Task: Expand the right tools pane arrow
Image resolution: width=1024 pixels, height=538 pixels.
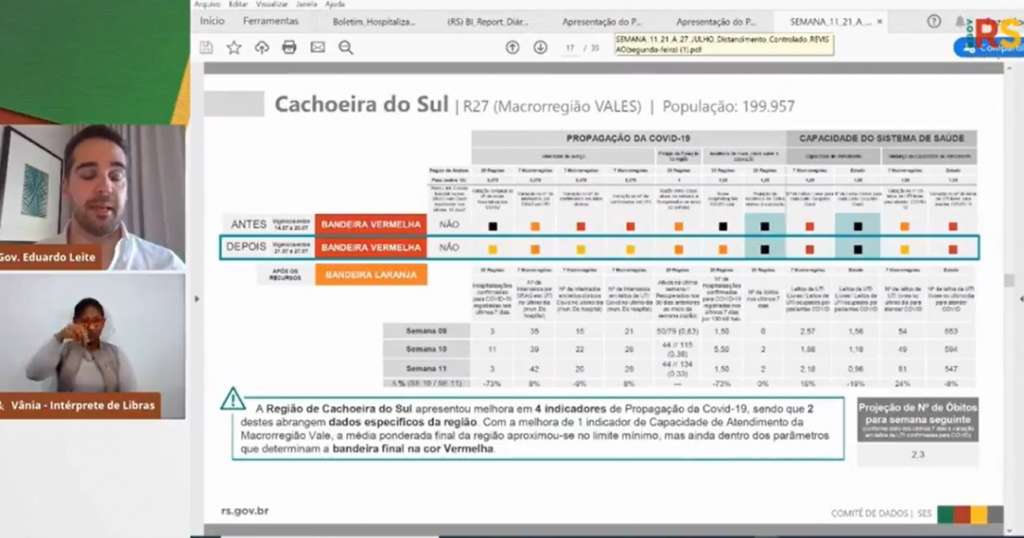Action: coord(1019,298)
